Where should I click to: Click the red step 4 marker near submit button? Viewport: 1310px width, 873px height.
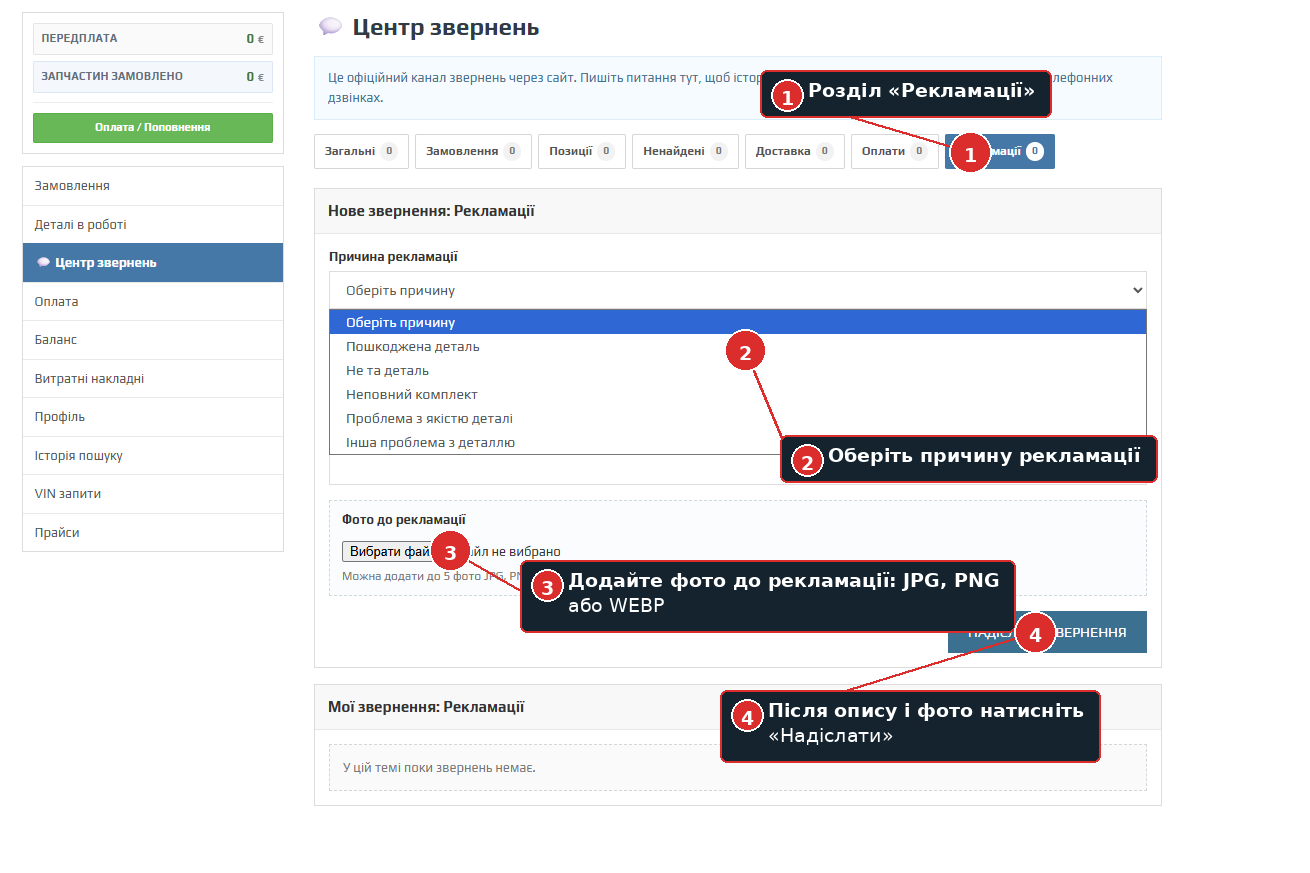[1035, 634]
